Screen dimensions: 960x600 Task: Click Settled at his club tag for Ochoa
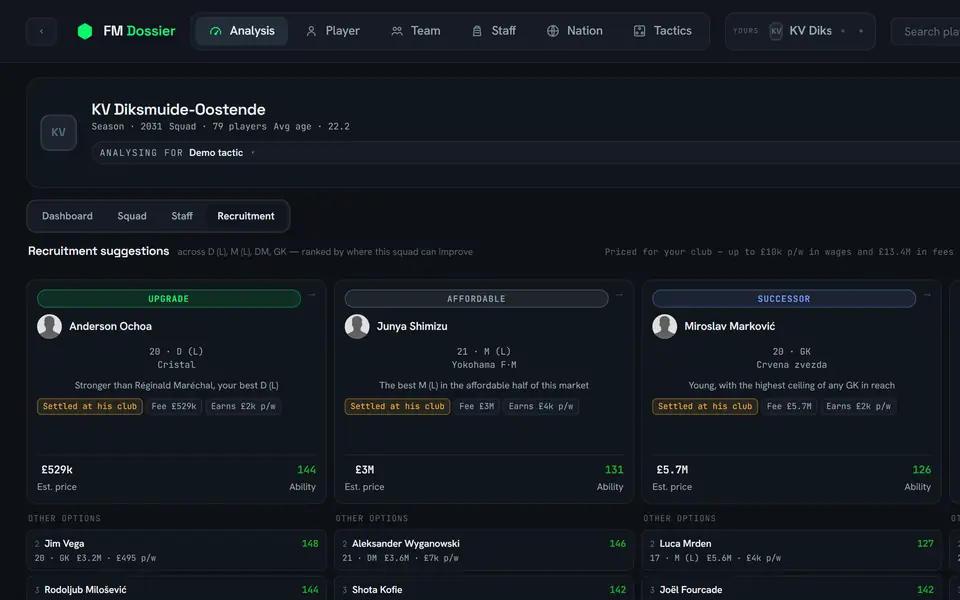[x=90, y=407]
